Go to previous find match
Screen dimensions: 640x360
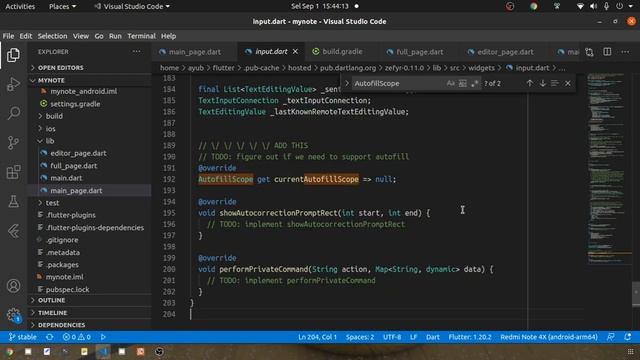point(529,83)
